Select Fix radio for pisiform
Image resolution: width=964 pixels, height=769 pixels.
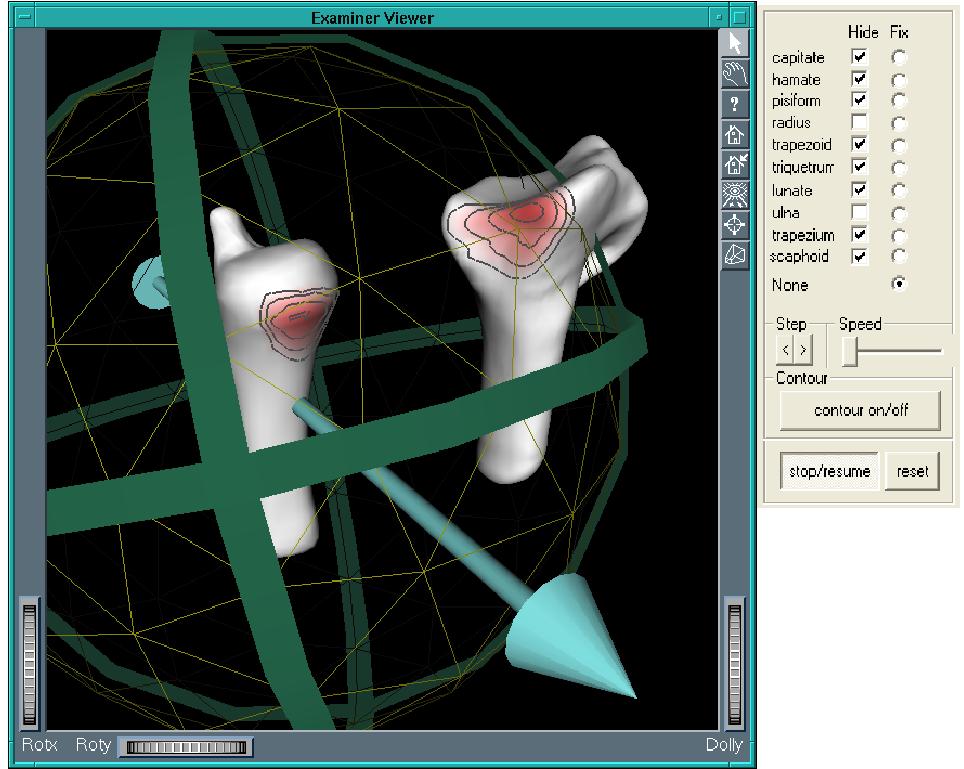[899, 100]
